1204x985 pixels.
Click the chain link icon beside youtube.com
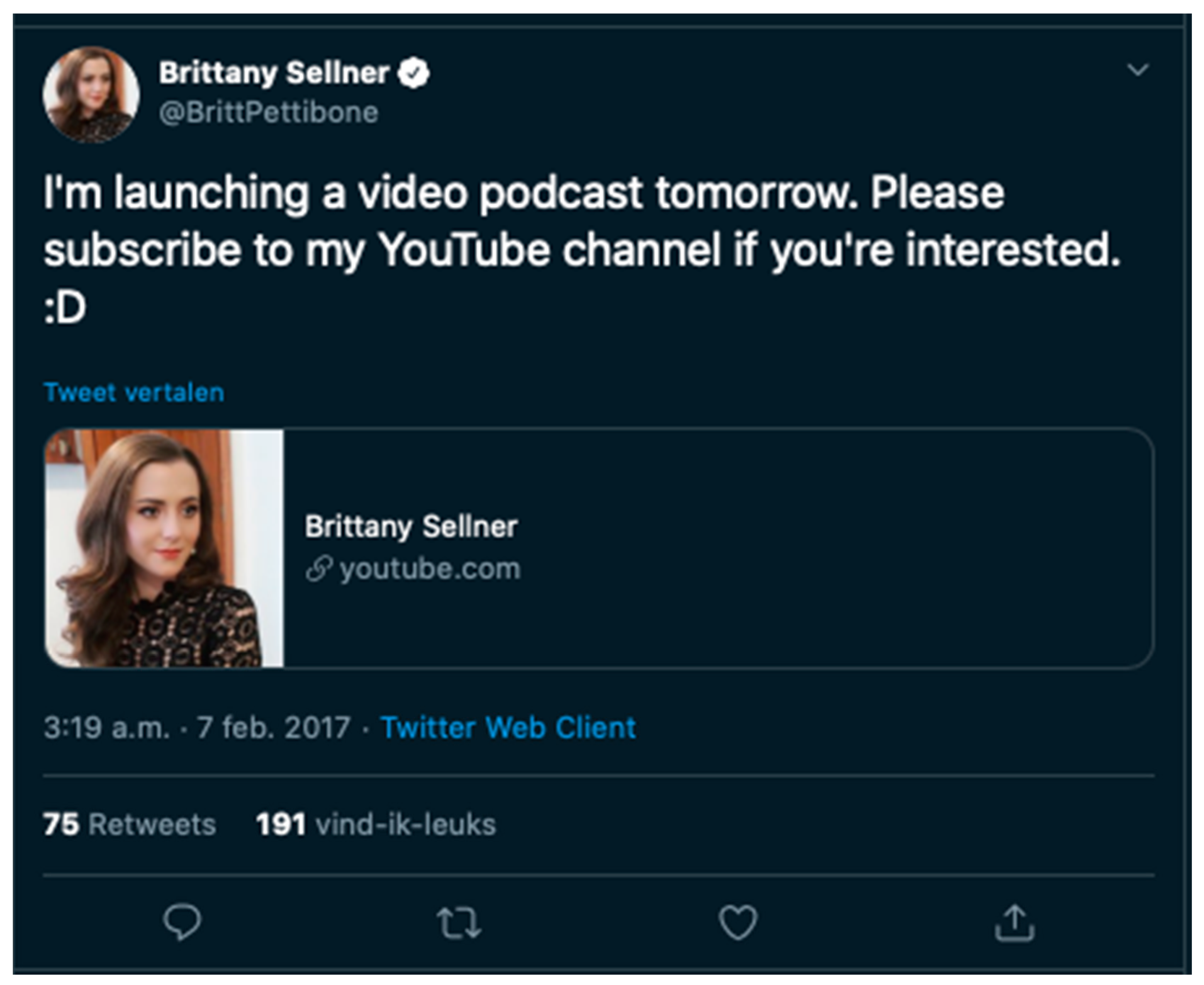(x=318, y=569)
